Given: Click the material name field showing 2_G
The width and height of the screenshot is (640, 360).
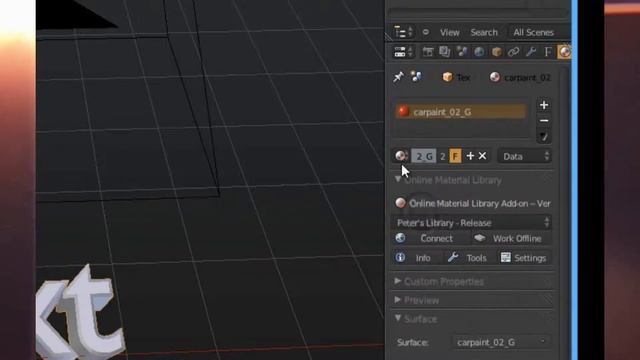Looking at the screenshot, I should tap(423, 156).
